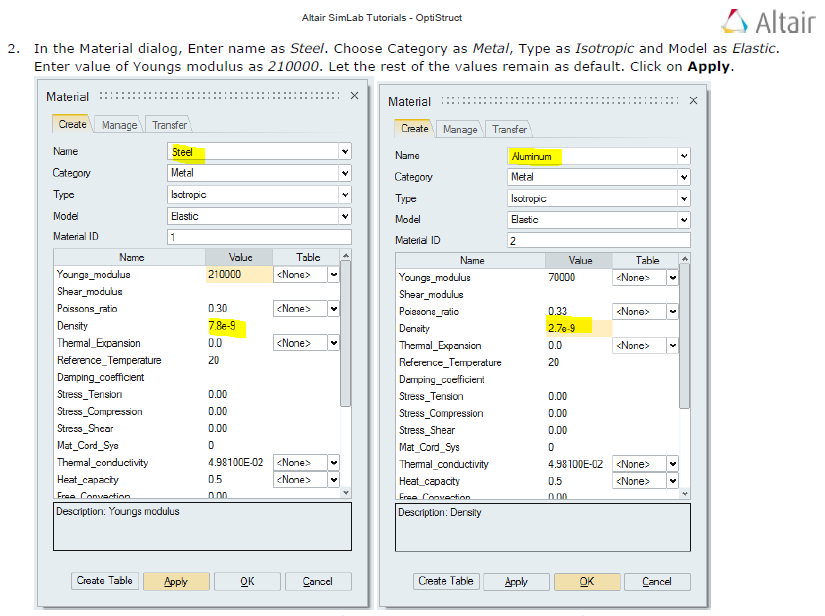This screenshot has width=825, height=616.
Task: Switch to Create tab in Aluminum dialog
Action: [x=415, y=128]
